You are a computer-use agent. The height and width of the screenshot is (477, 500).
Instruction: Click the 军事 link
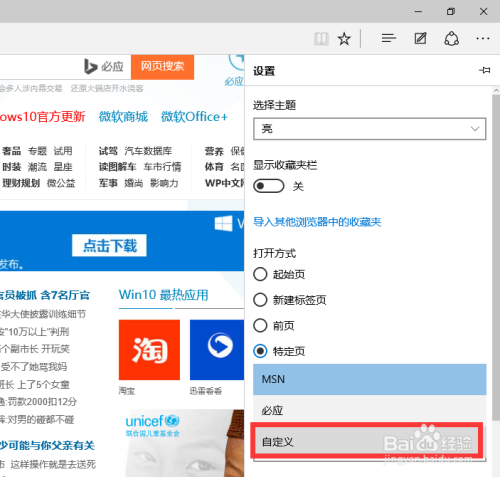[108, 183]
